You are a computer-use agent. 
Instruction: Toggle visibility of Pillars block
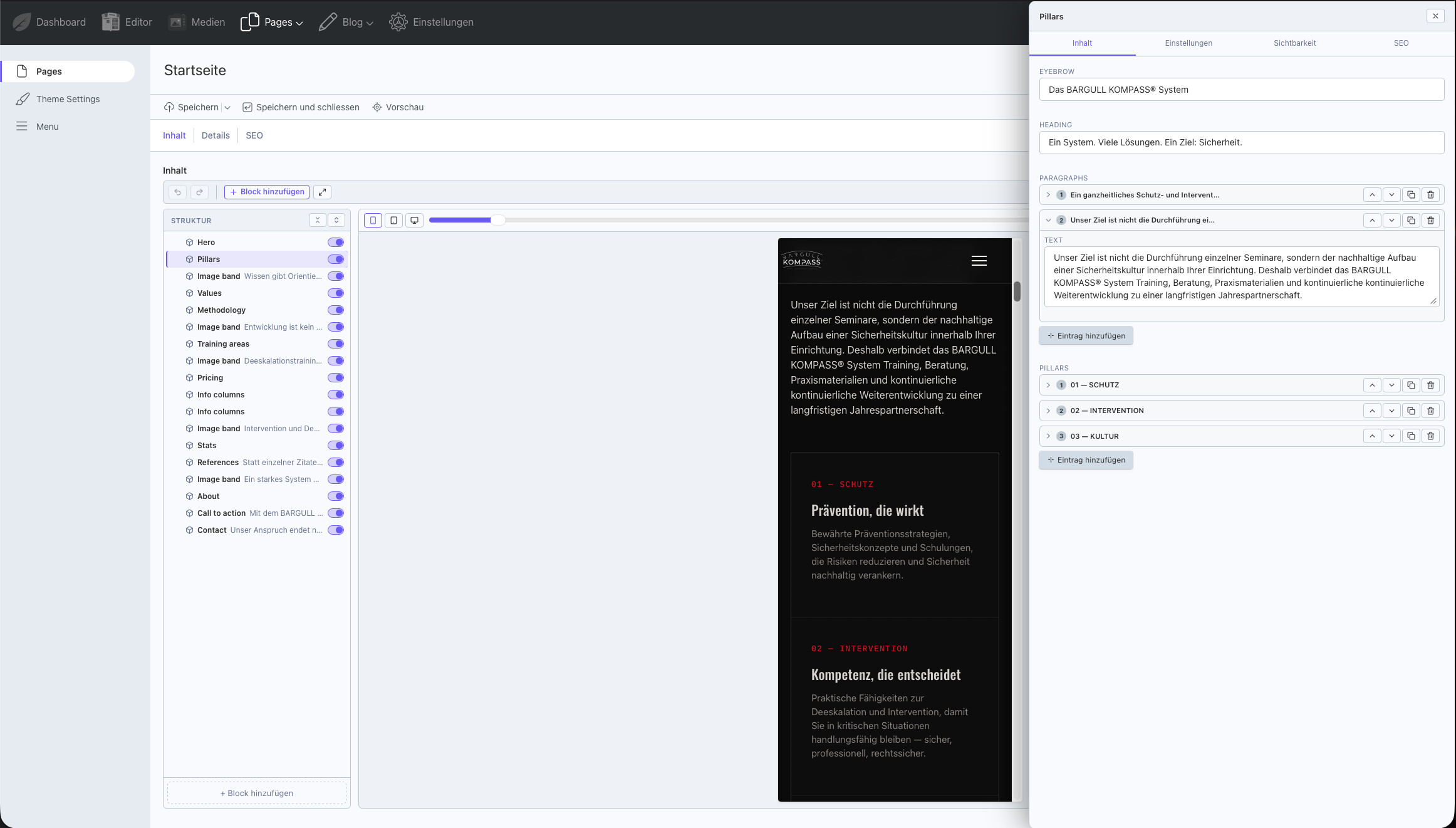click(x=336, y=259)
